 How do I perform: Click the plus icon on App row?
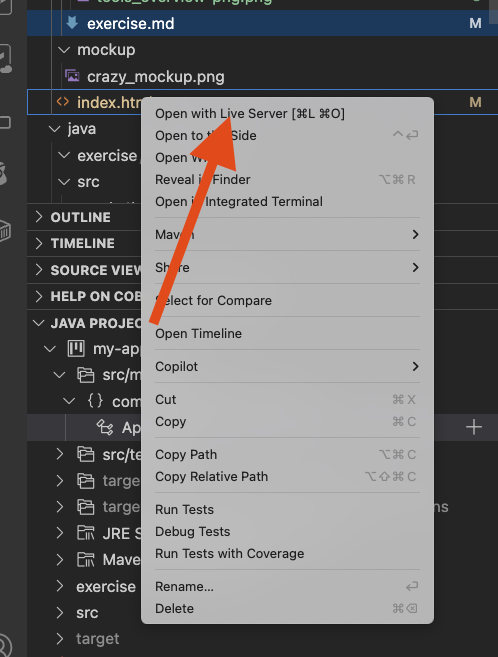coord(474,427)
